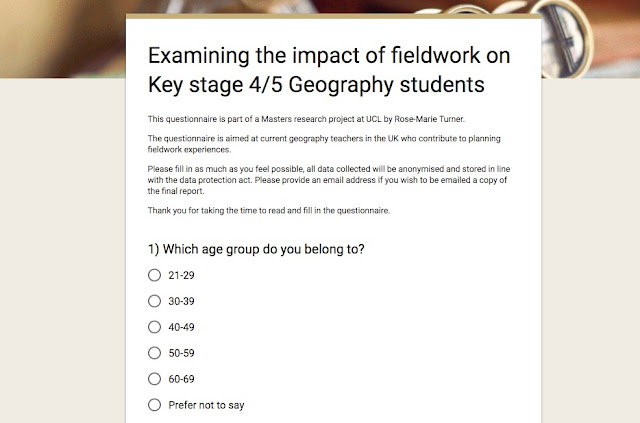The image size is (640, 423).
Task: Choose the 30-39 radio button
Action: (x=154, y=301)
